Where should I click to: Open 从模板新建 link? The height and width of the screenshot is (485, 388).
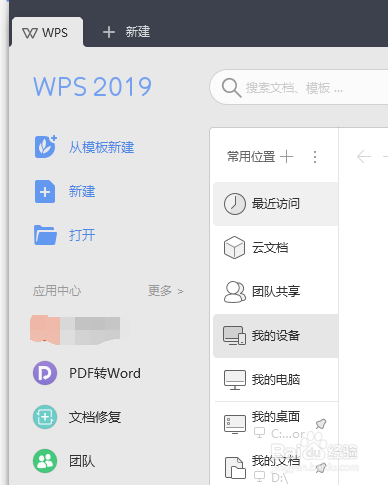(x=101, y=147)
